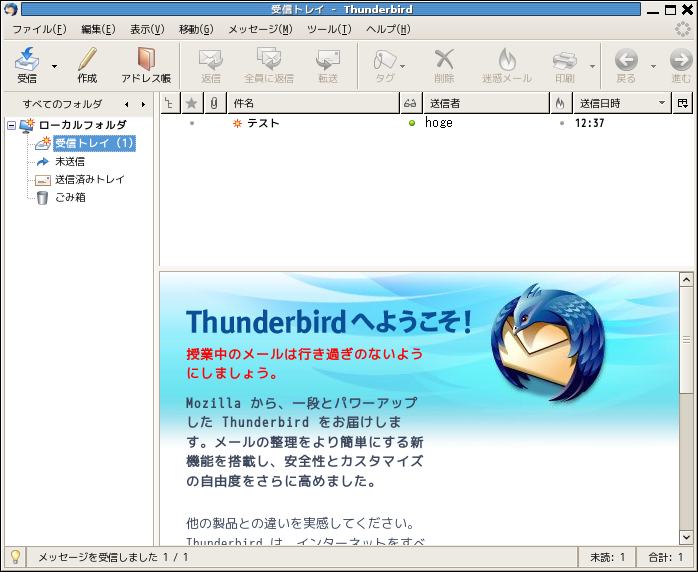Click the Thunderbird logo image

click(x=548, y=342)
